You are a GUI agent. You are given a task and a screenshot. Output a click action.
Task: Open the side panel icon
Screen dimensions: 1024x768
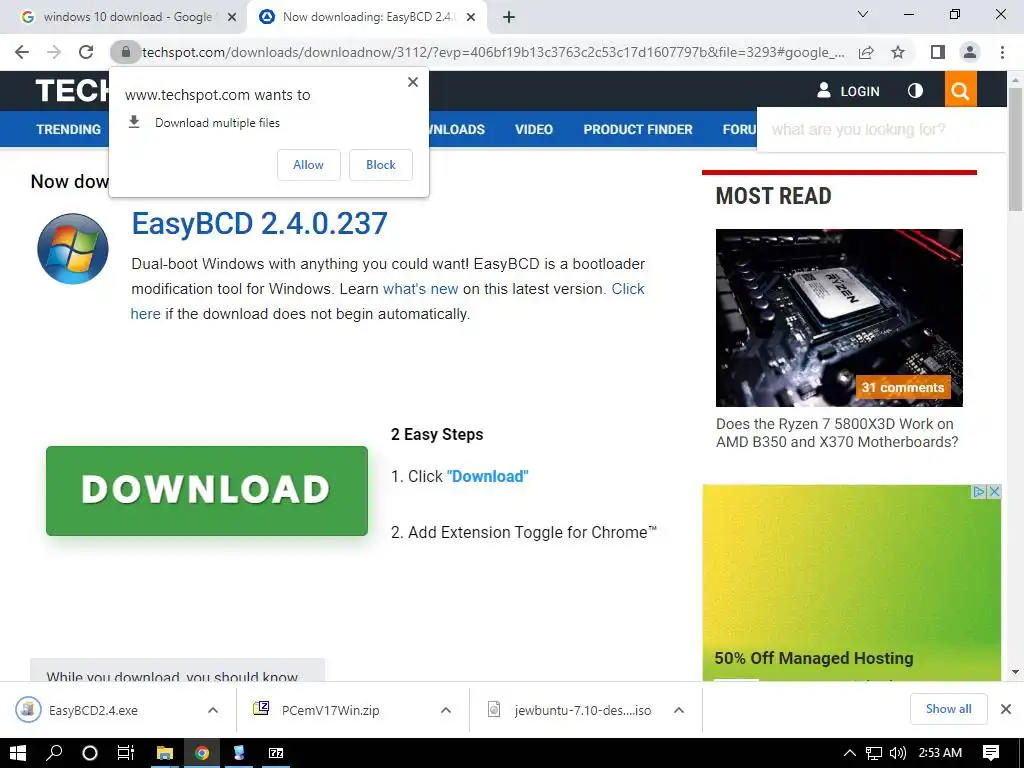938,52
